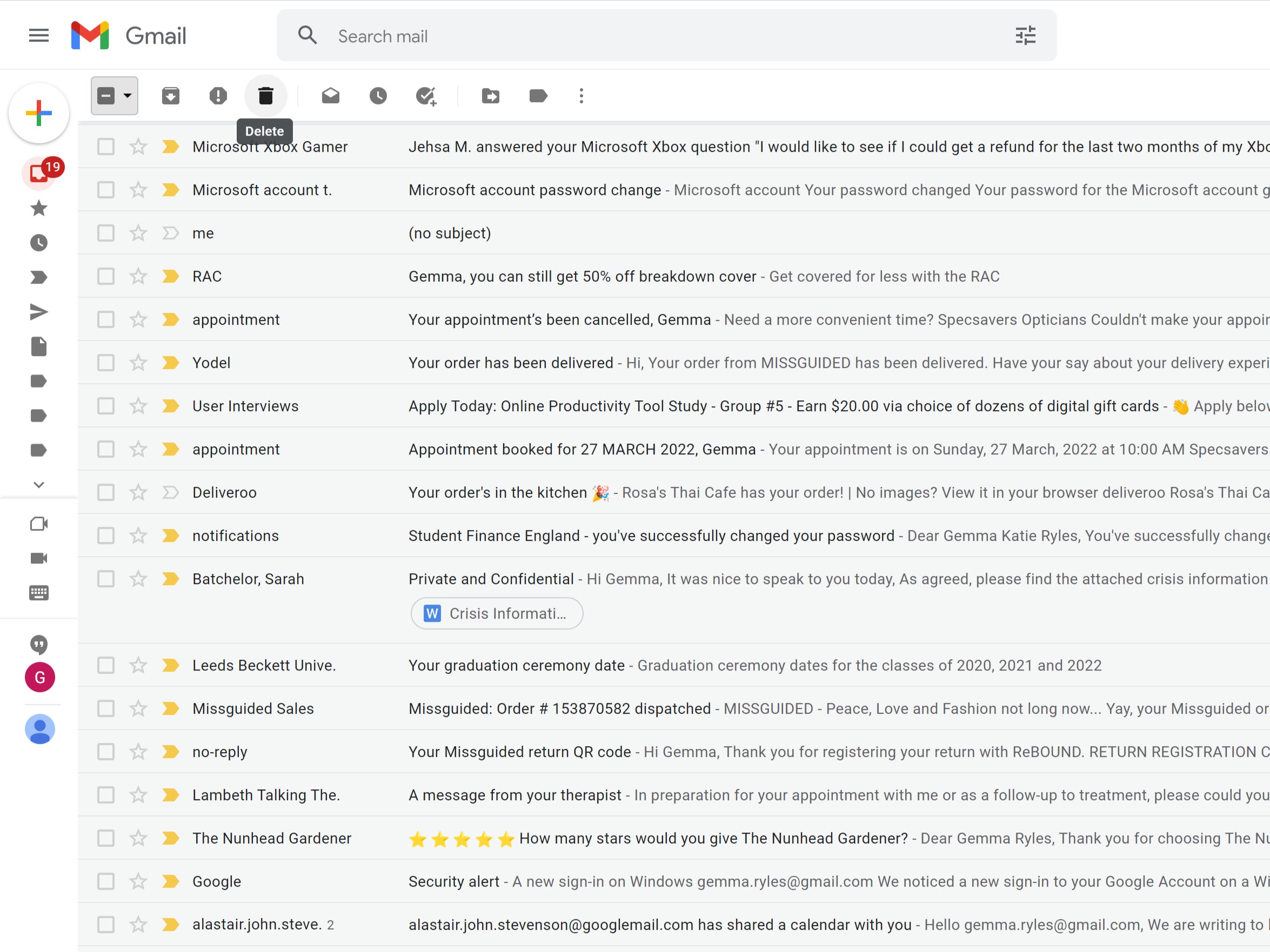Open the main menu hamburger icon
The image size is (1270, 952).
38,36
